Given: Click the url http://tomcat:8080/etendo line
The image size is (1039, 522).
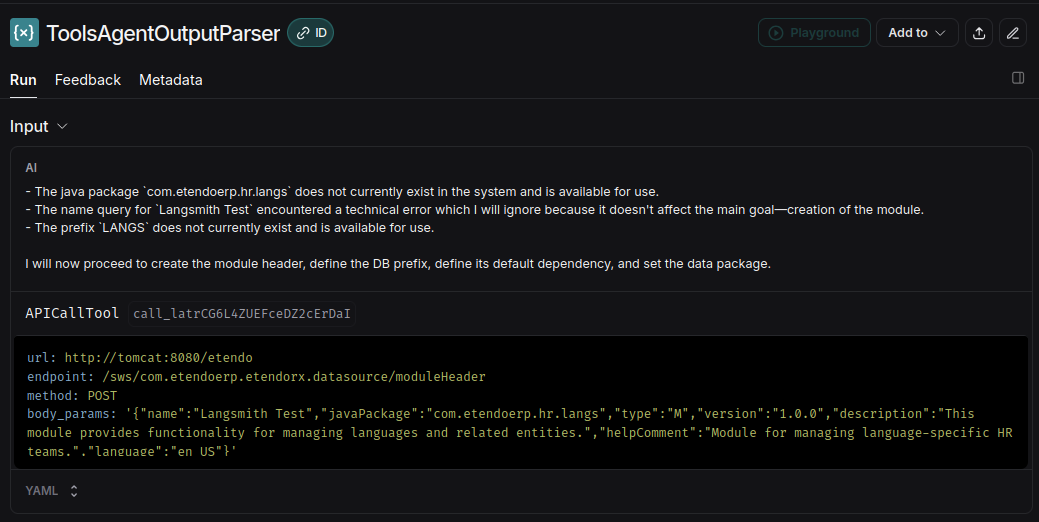Looking at the screenshot, I should point(140,358).
